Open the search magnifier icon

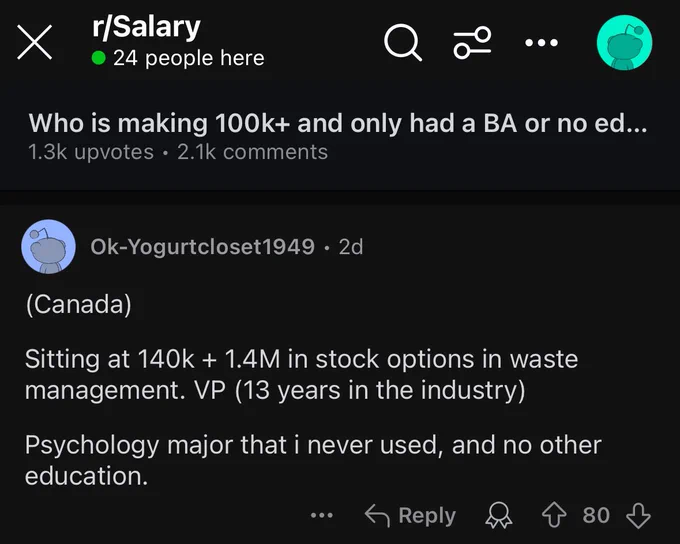[x=402, y=43]
